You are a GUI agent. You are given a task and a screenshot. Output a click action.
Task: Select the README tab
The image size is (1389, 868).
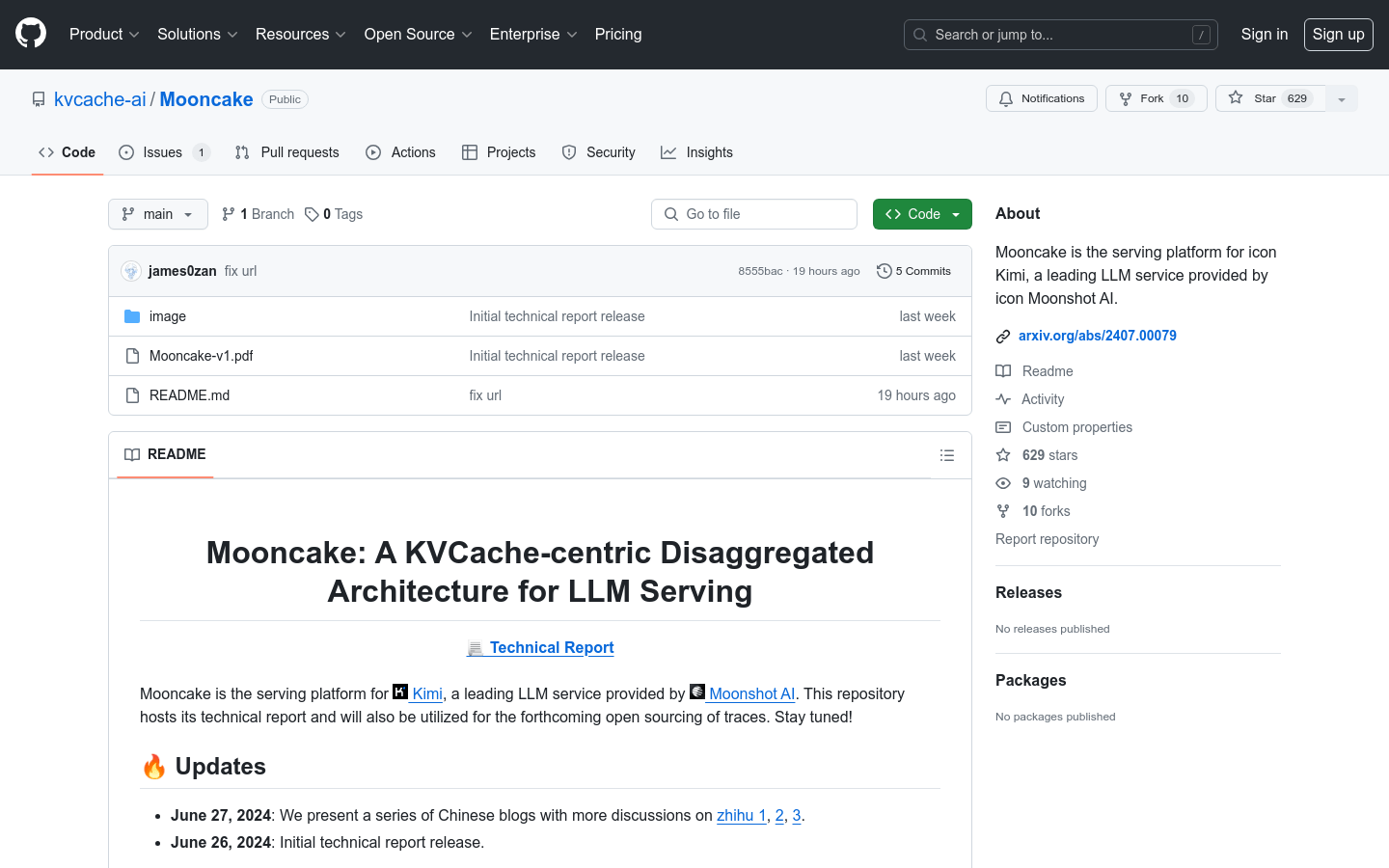click(x=165, y=454)
